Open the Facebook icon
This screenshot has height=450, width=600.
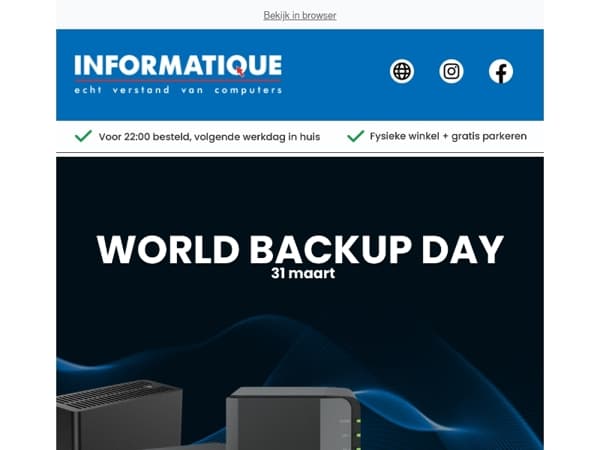click(501, 71)
